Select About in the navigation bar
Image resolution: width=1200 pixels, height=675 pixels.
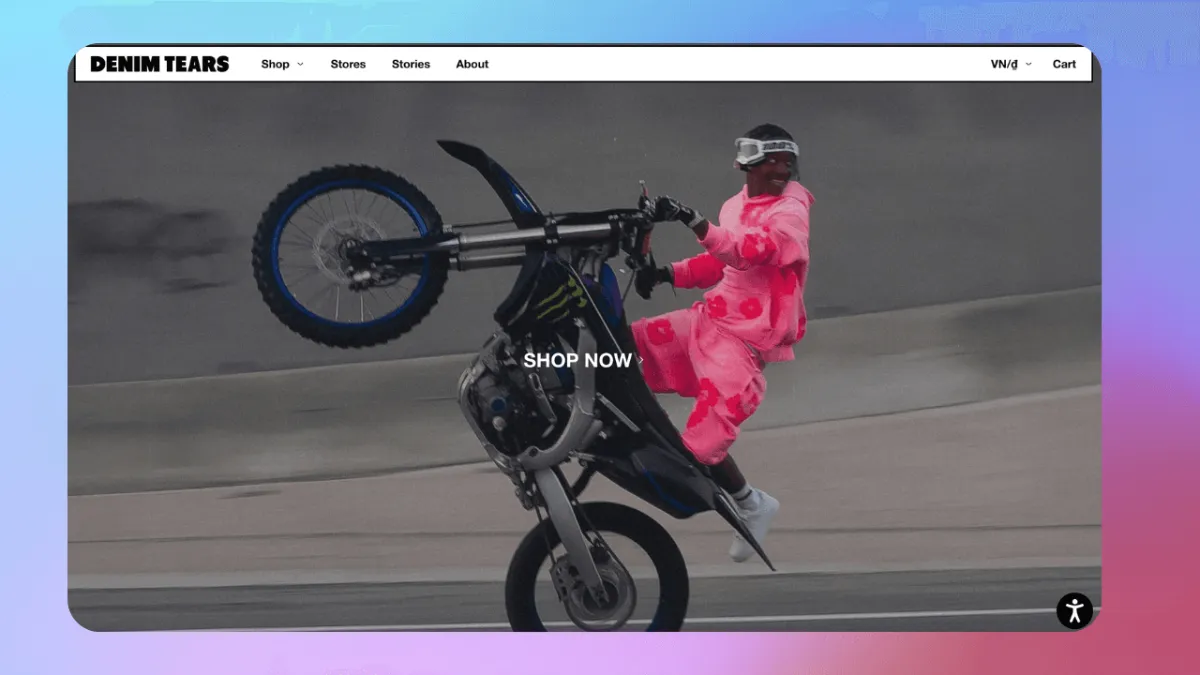click(472, 64)
